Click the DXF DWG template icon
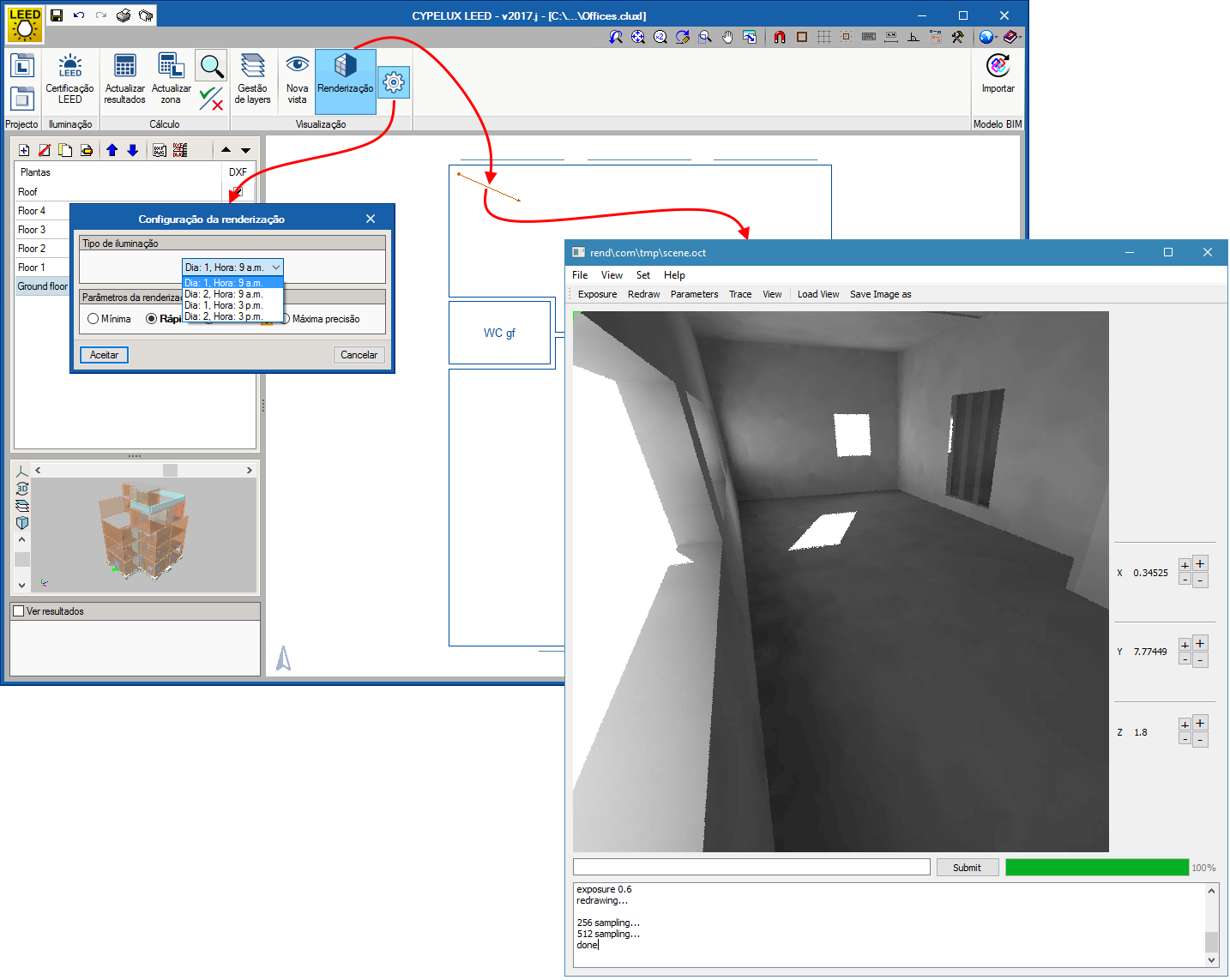1230x980 pixels. 160,150
